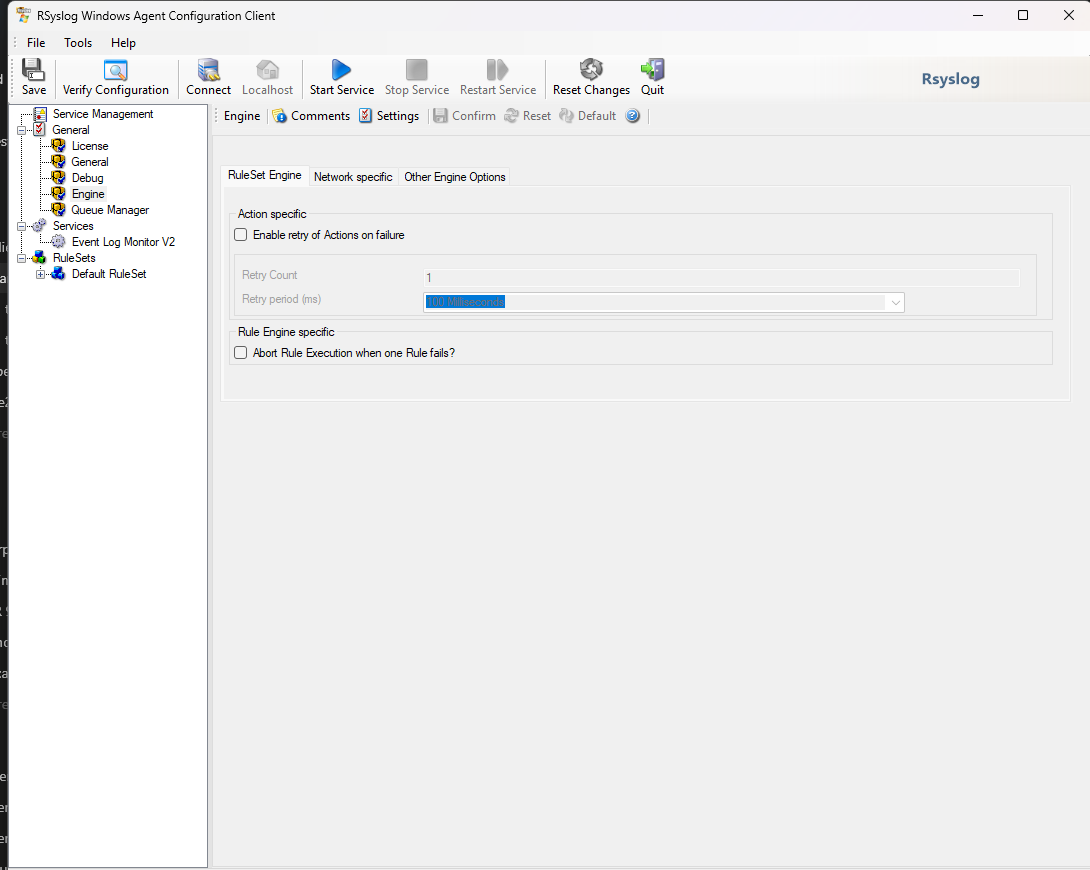This screenshot has width=1090, height=870.
Task: Switch to the Other Engine Options tab
Action: [x=455, y=177]
